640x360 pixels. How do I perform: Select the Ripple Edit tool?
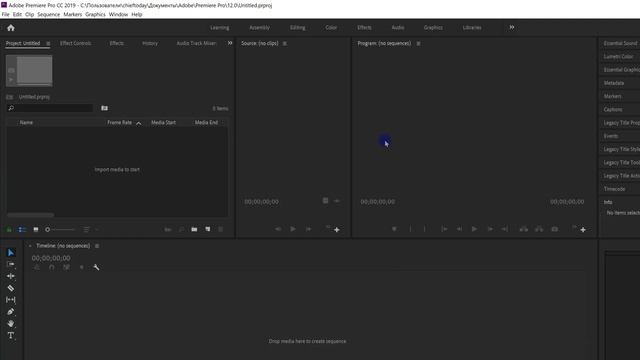click(x=11, y=276)
